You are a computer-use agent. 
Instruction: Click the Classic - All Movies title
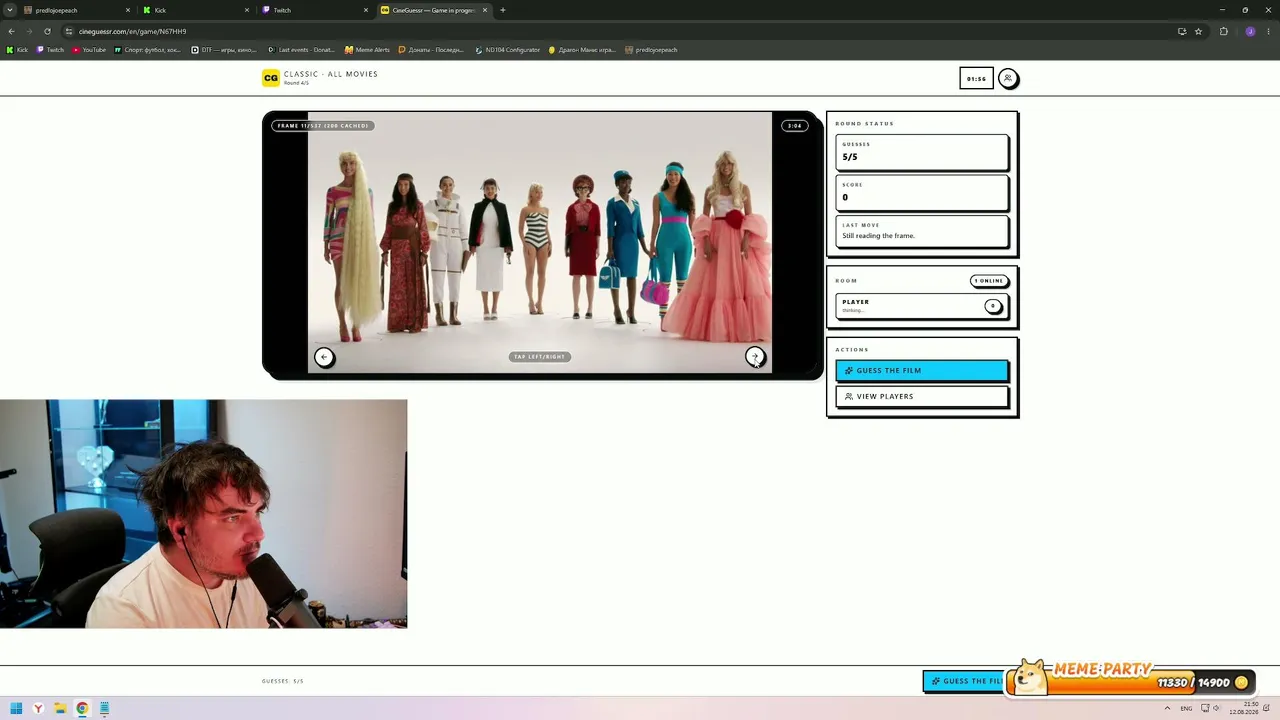331,74
